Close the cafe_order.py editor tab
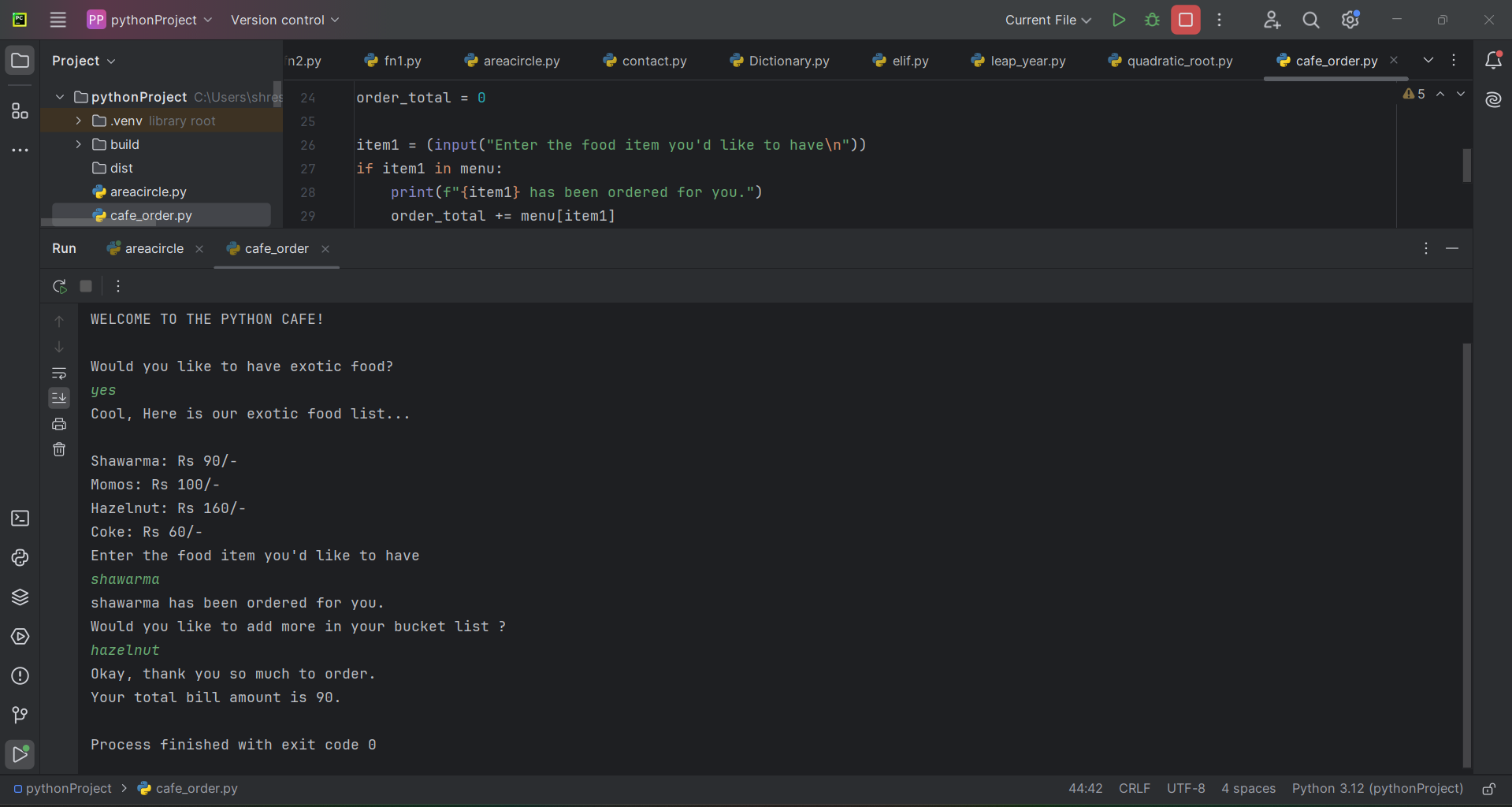The image size is (1512, 807). pyautogui.click(x=1394, y=60)
